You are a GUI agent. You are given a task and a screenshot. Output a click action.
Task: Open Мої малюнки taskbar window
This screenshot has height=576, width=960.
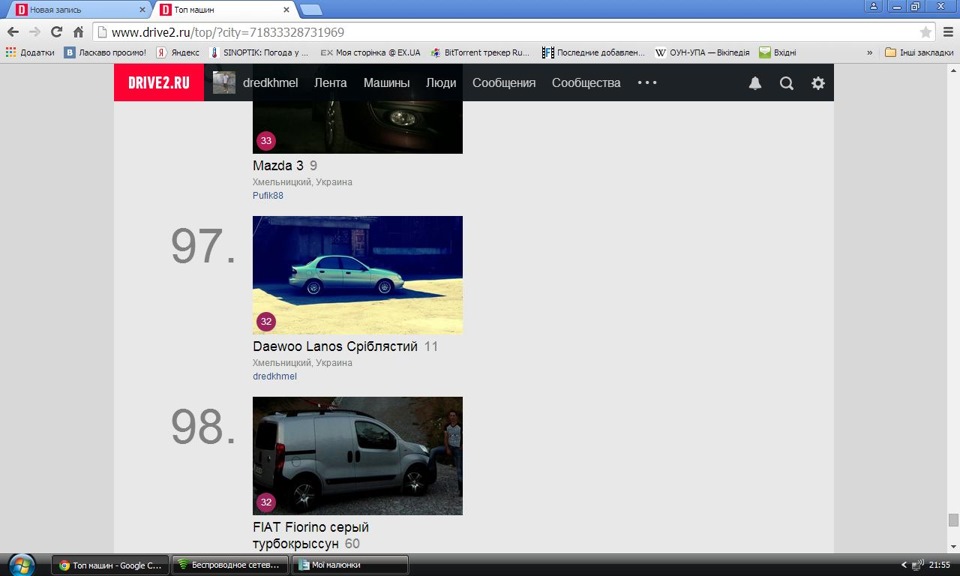[350, 565]
